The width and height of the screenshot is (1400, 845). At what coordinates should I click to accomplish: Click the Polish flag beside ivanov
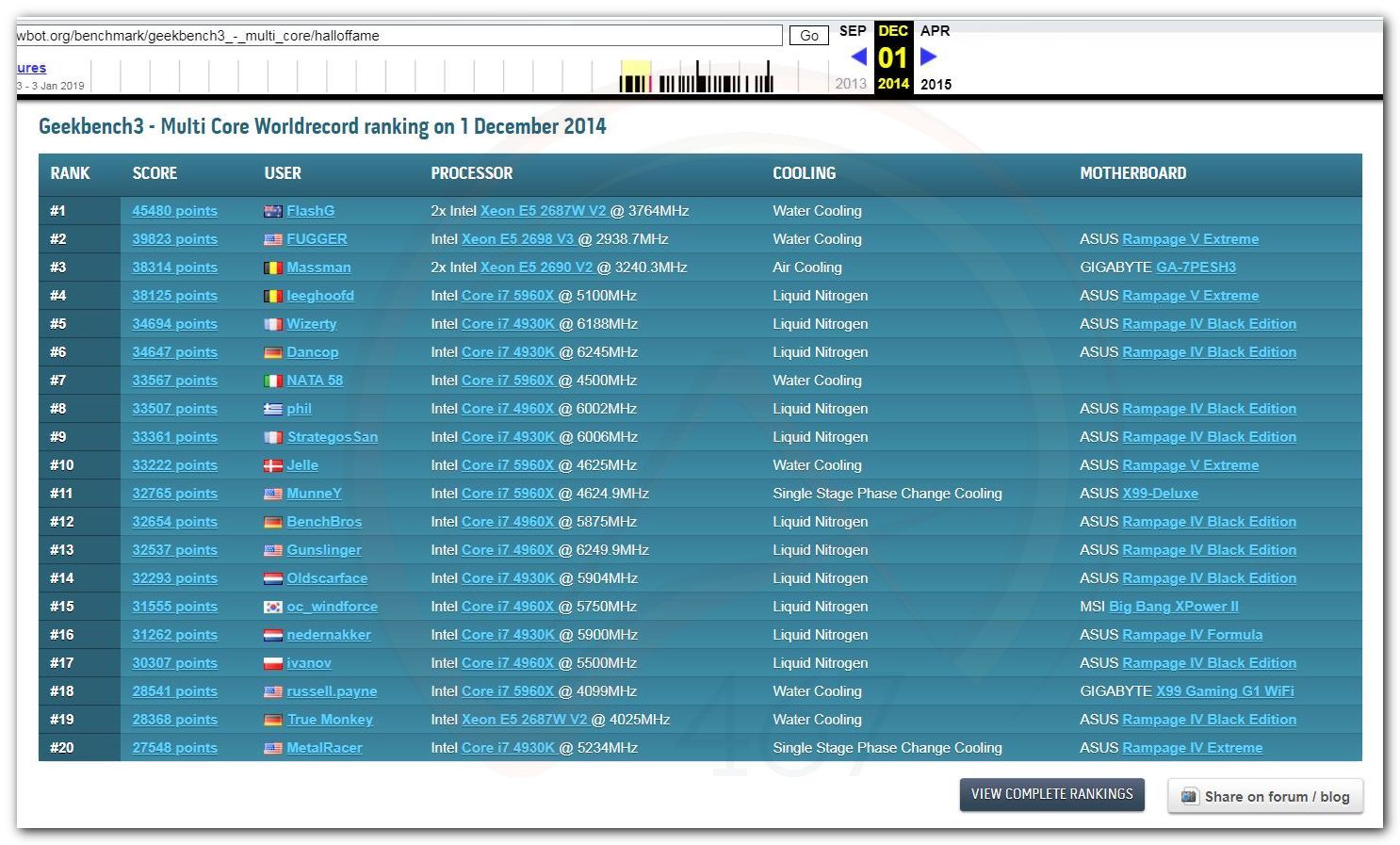273,664
